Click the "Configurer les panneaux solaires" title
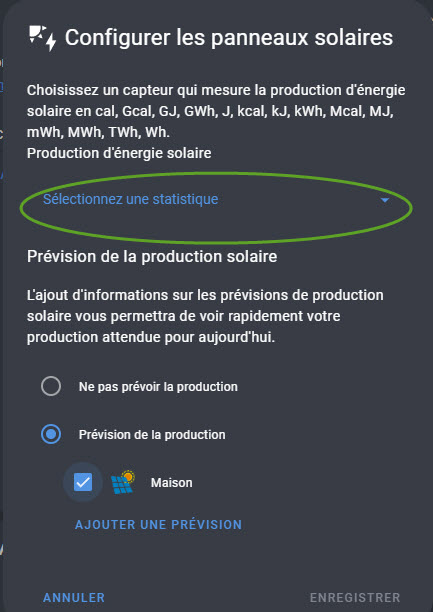433x612 pixels. coord(229,38)
